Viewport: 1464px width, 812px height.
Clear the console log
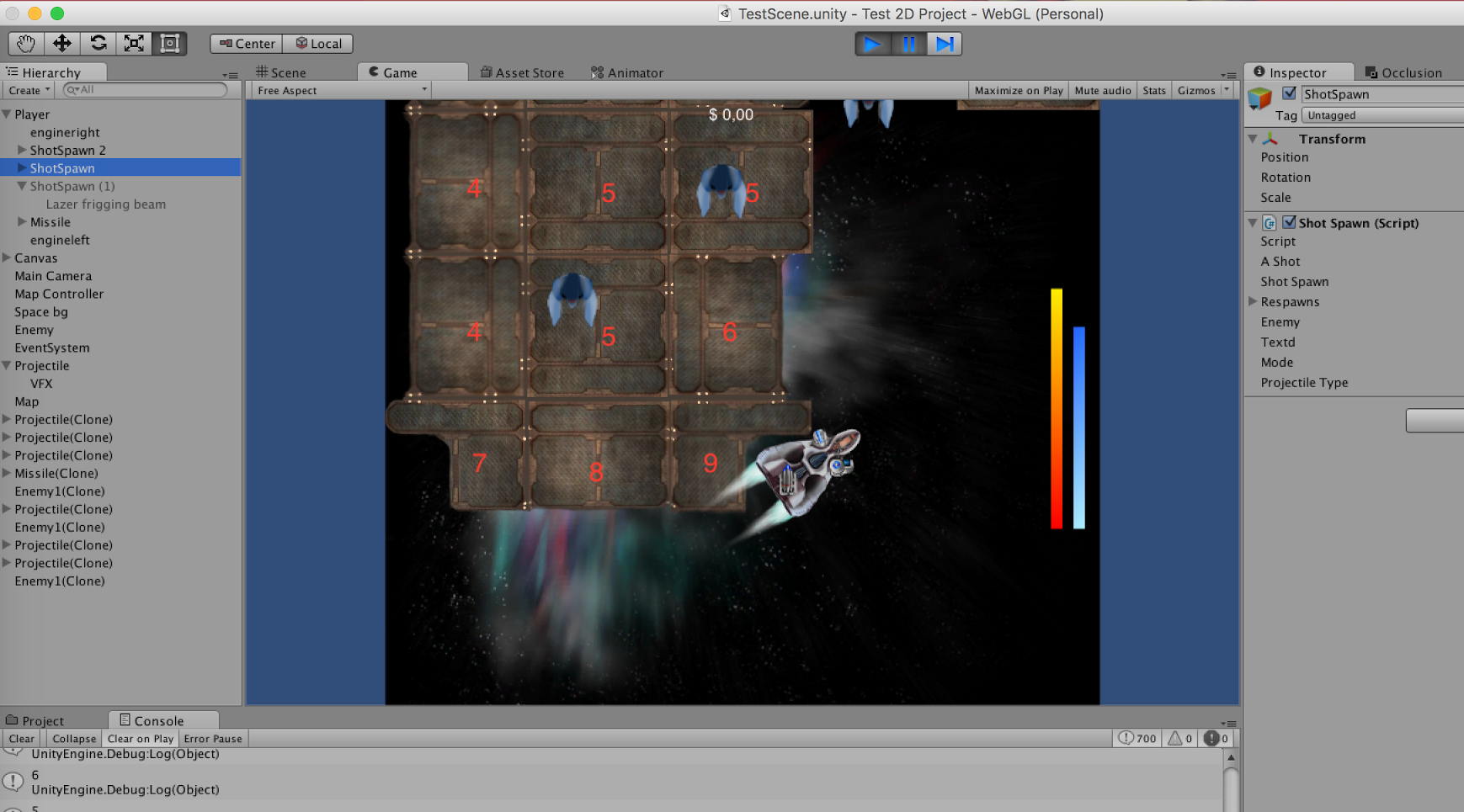point(22,739)
